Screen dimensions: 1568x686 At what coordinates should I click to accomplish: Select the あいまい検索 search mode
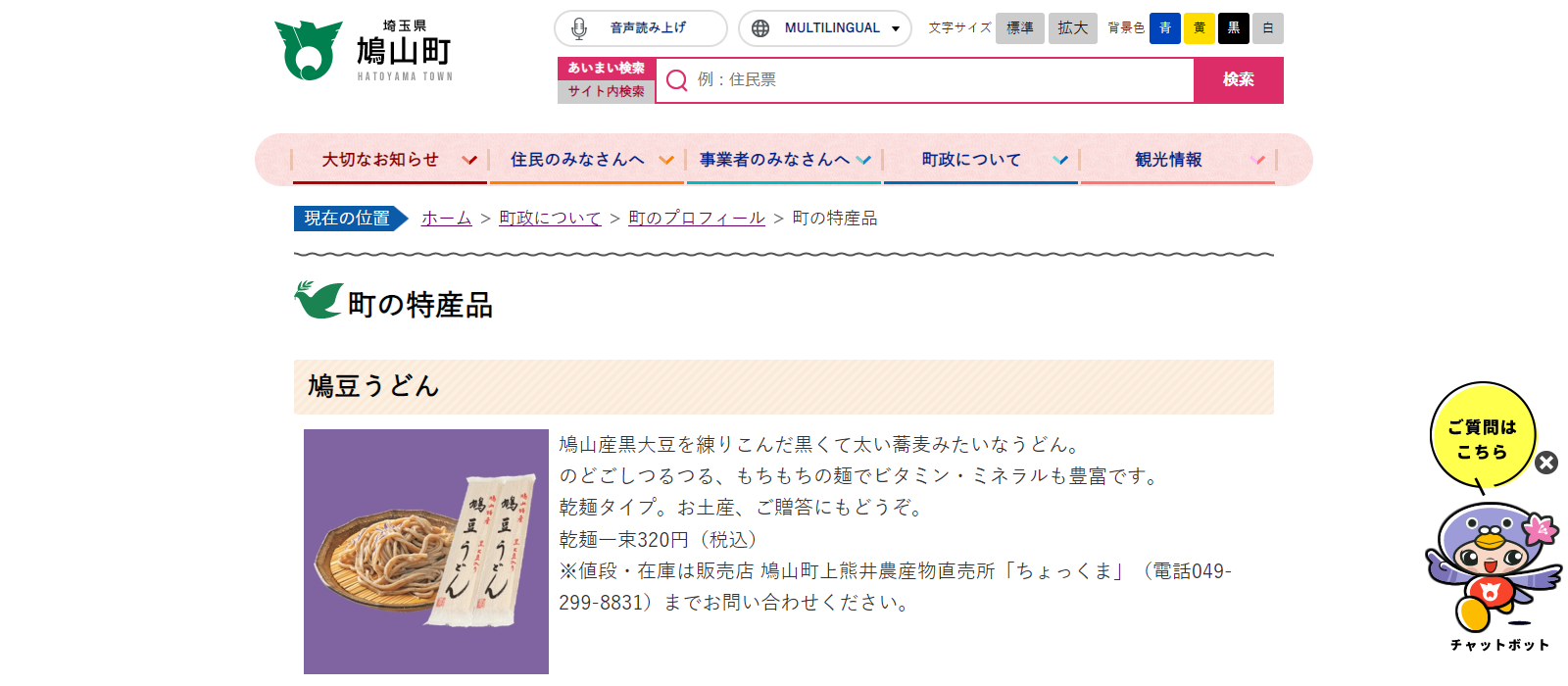click(x=606, y=68)
